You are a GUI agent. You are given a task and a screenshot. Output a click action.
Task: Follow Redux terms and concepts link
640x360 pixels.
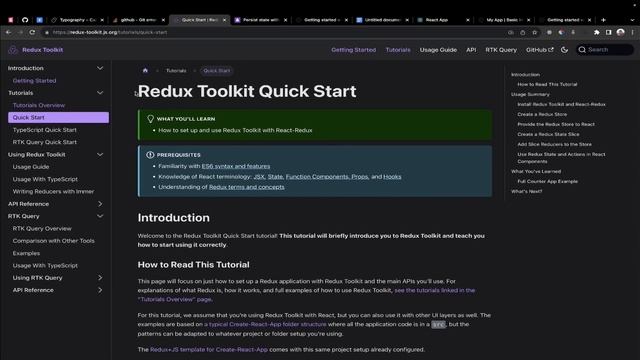247,187
